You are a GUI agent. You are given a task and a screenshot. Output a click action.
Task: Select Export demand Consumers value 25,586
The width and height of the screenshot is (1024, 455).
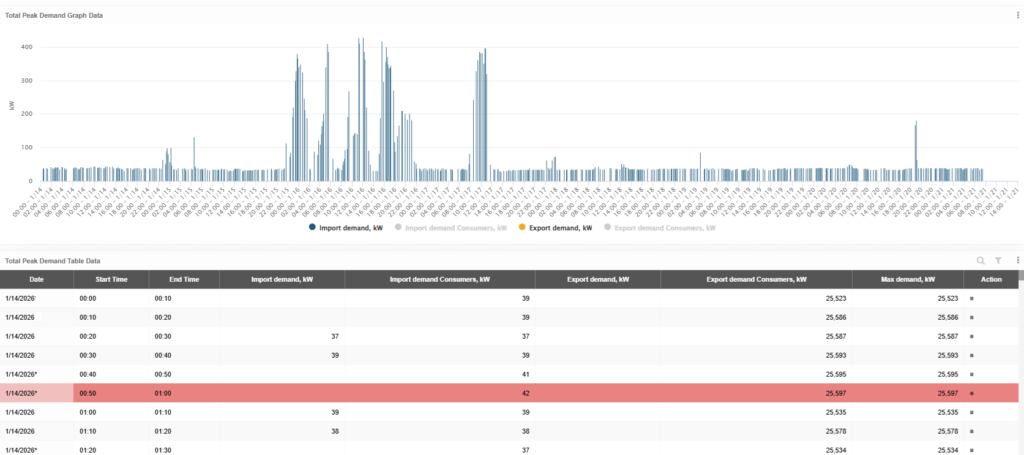point(837,317)
